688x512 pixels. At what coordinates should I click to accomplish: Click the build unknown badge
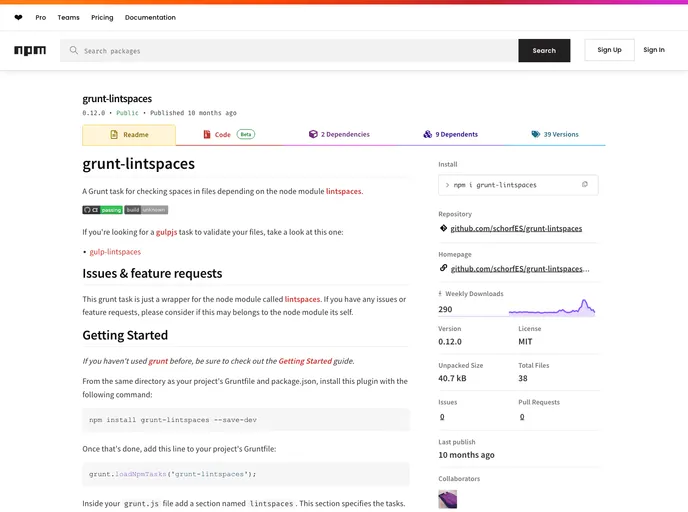[x=146, y=210]
